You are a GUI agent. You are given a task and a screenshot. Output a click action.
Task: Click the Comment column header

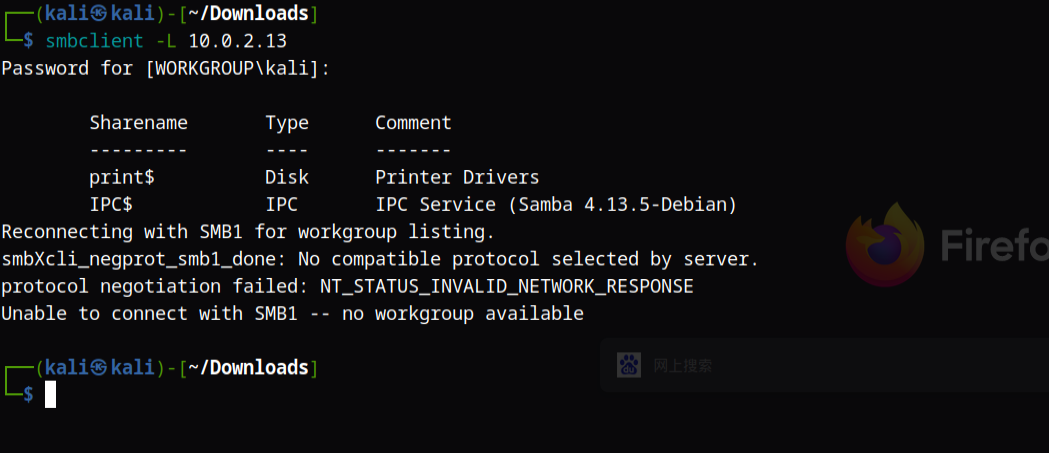click(413, 123)
